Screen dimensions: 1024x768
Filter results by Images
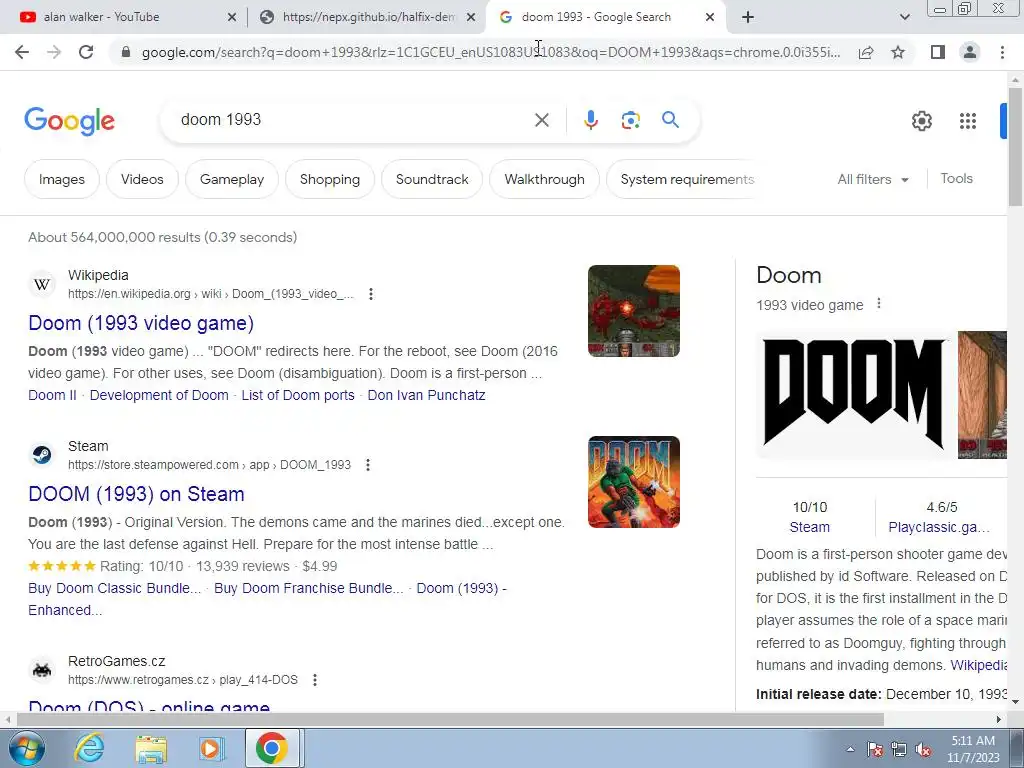[x=62, y=180]
